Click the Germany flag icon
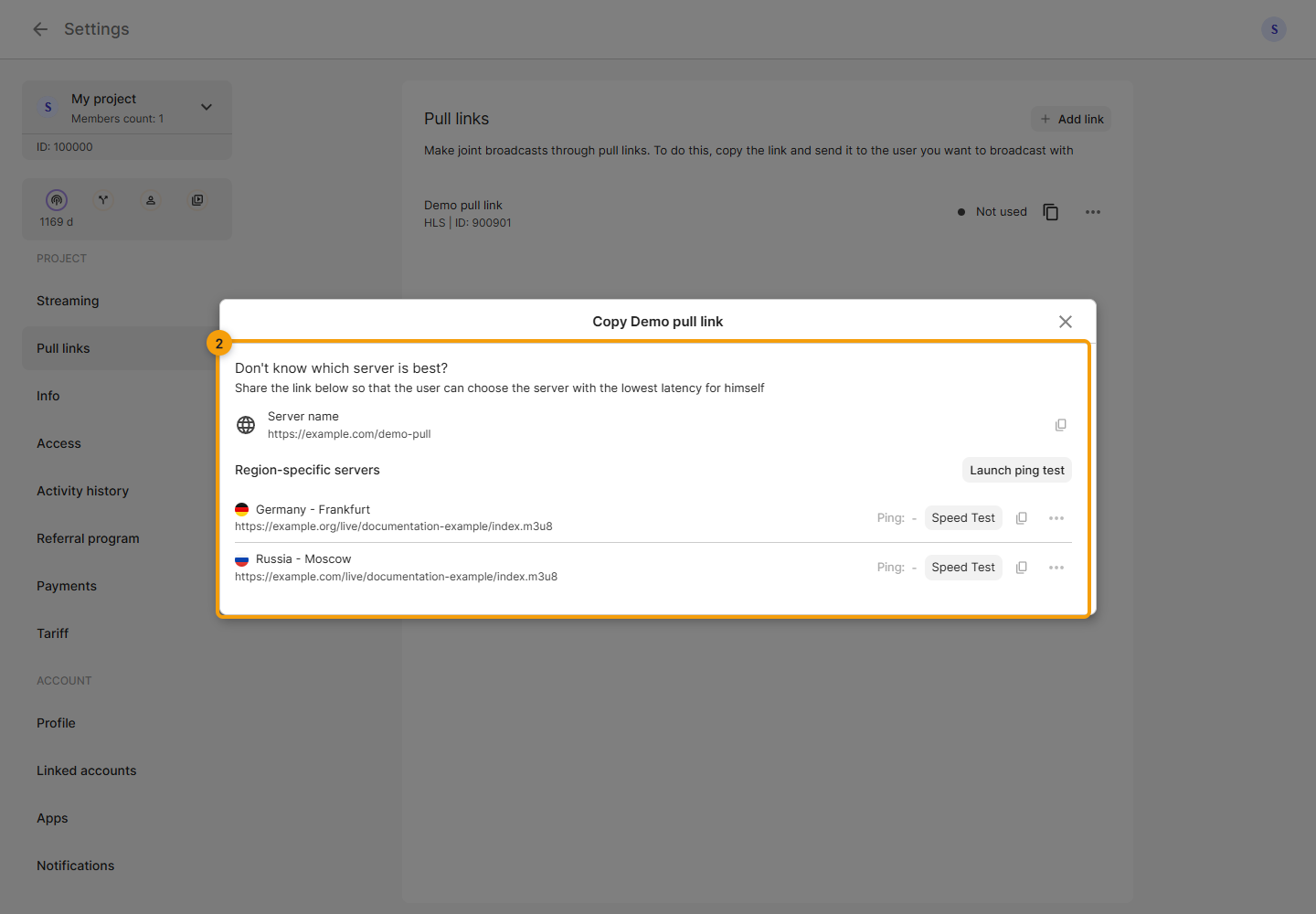Viewport: 1316px width, 914px height. click(x=242, y=510)
